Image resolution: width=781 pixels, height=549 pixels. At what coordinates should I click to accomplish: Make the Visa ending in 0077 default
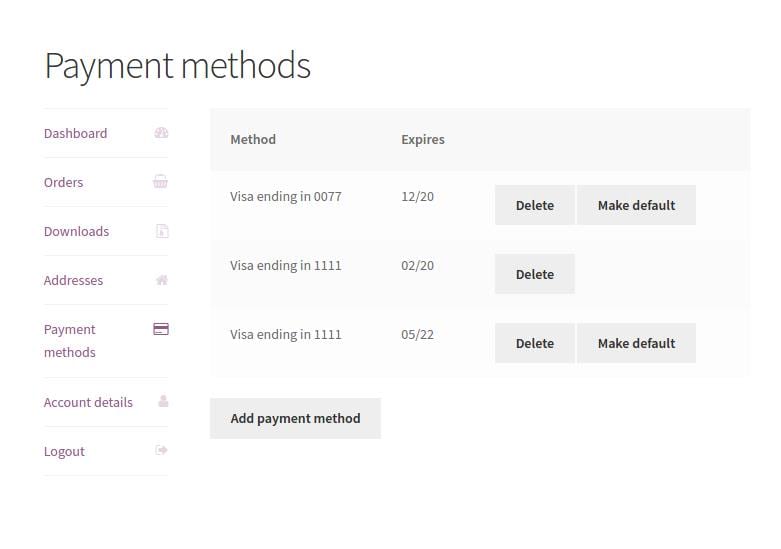[x=636, y=205]
